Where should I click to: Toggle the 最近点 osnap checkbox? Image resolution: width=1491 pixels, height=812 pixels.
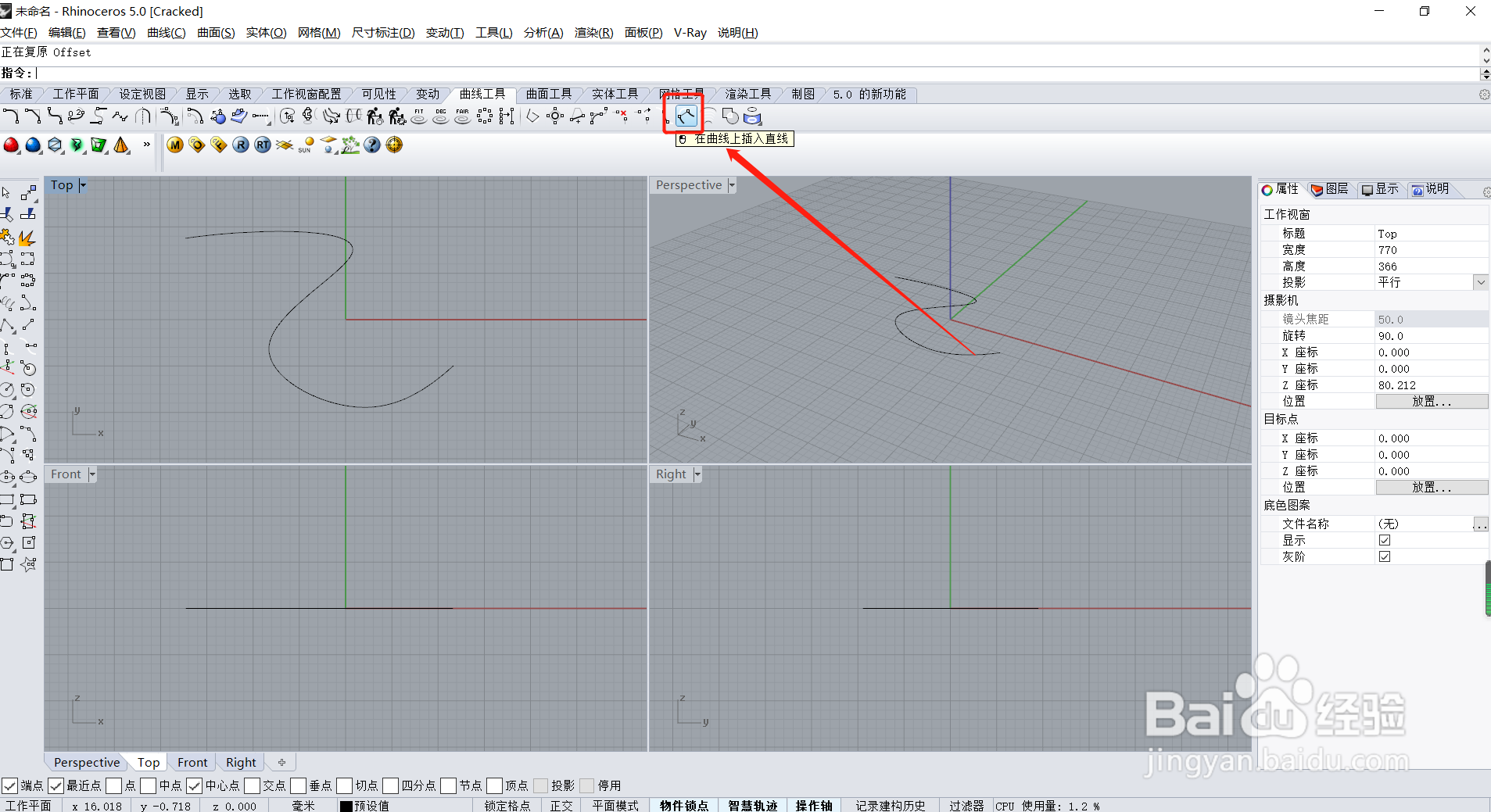[x=56, y=785]
